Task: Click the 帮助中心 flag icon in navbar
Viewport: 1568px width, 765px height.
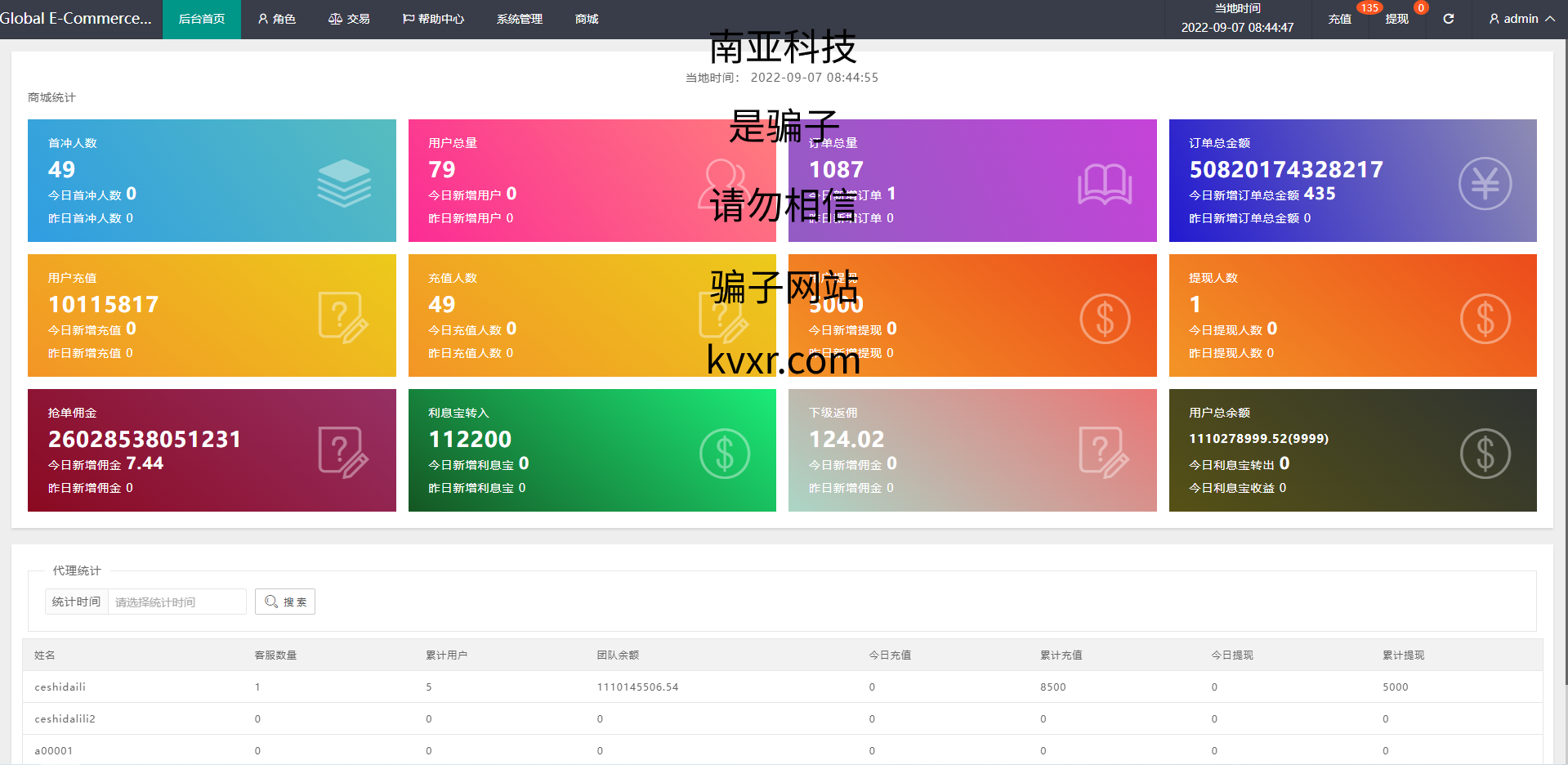Action: [x=409, y=19]
